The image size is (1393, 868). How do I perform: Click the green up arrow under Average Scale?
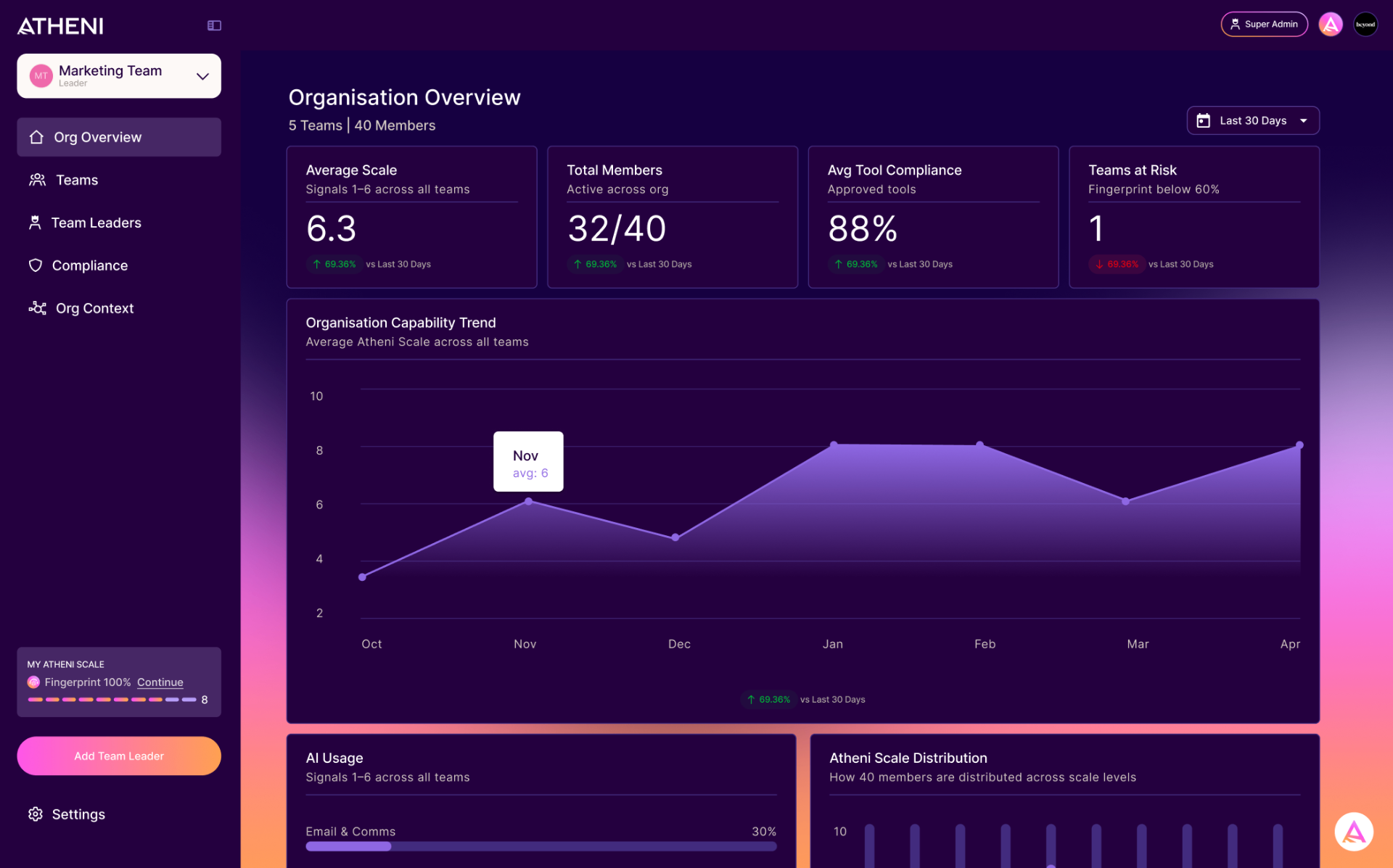pos(316,264)
